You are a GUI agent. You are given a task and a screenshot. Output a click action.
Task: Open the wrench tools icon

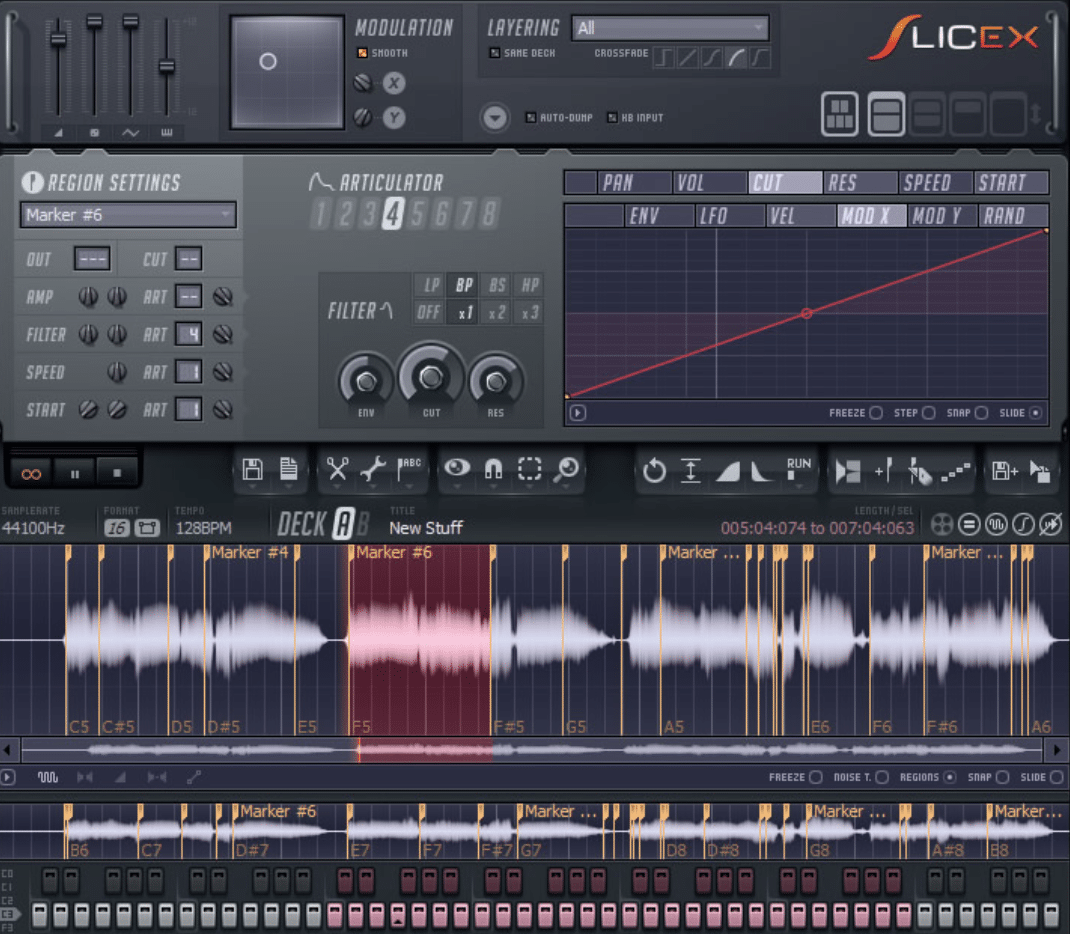[373, 469]
